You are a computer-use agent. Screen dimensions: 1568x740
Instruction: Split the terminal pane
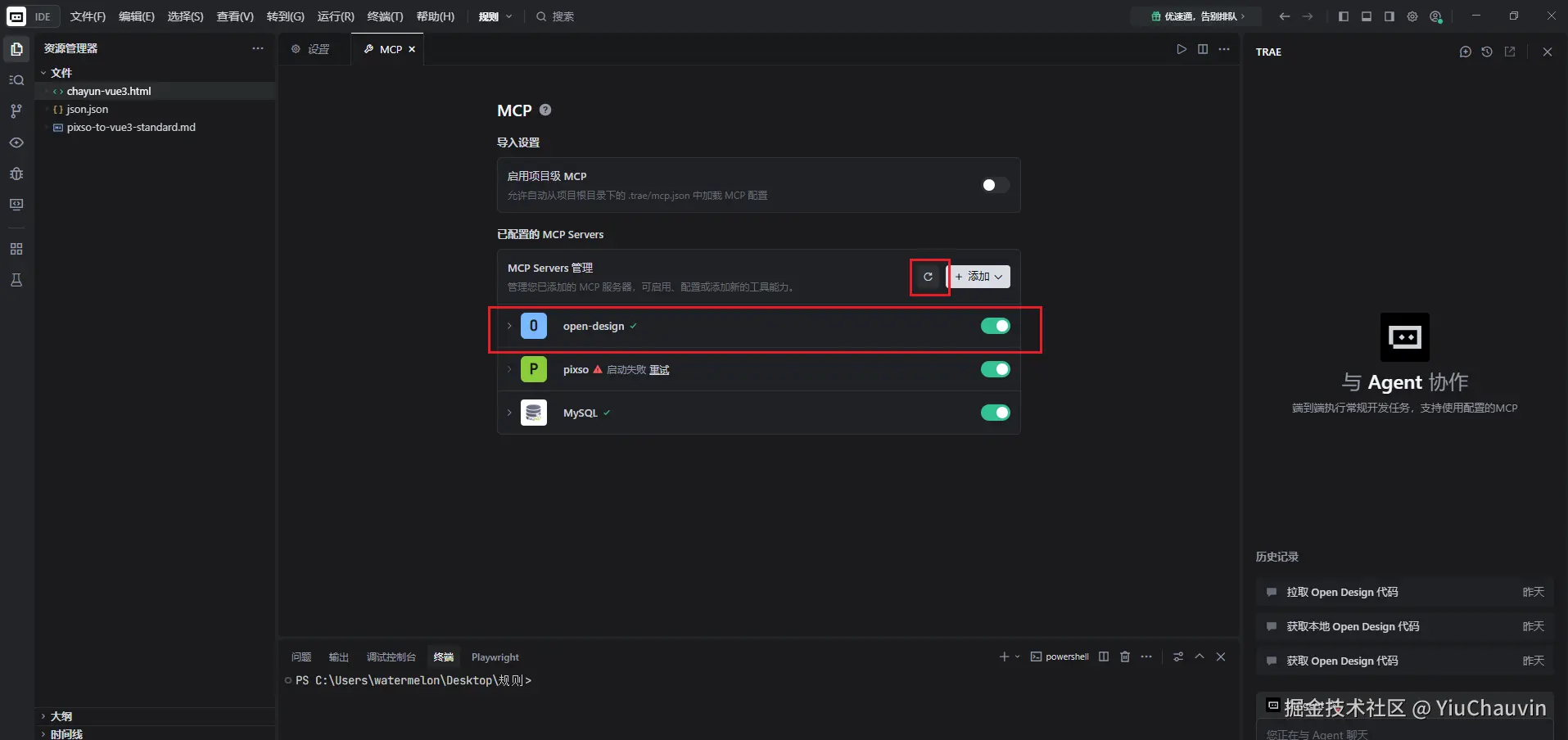click(1104, 657)
